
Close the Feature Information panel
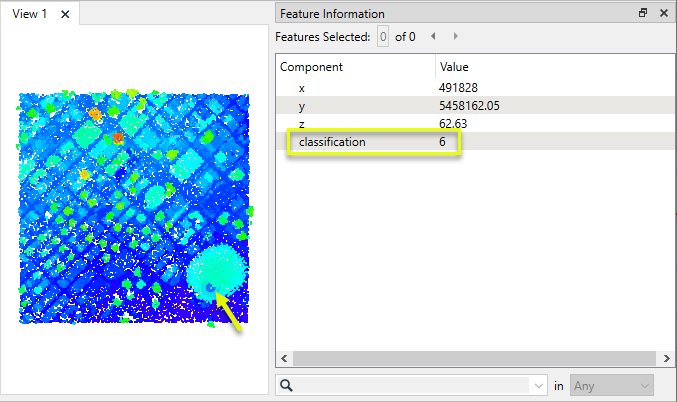tap(663, 14)
